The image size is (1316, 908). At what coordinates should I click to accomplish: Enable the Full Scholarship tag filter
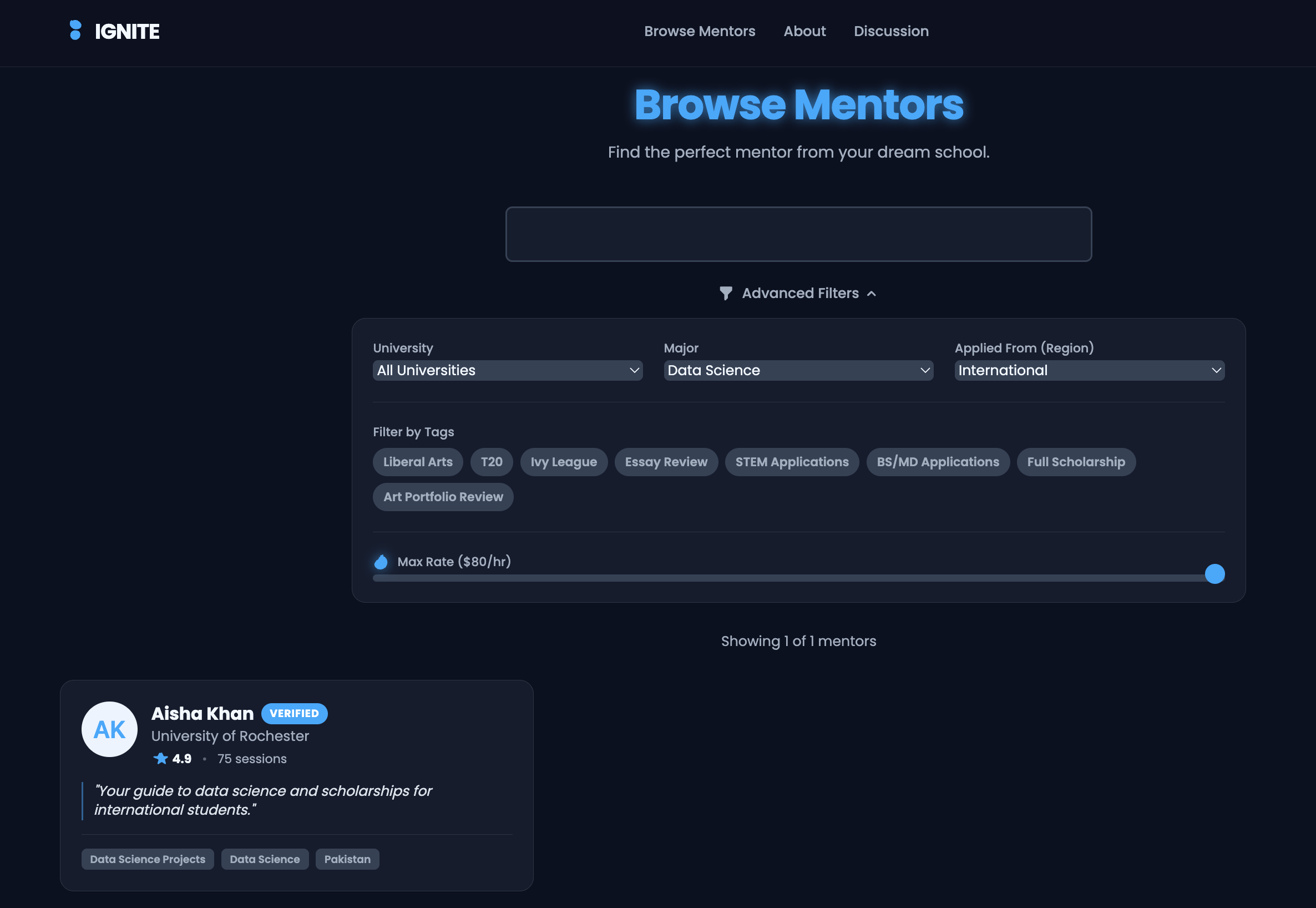pos(1075,461)
